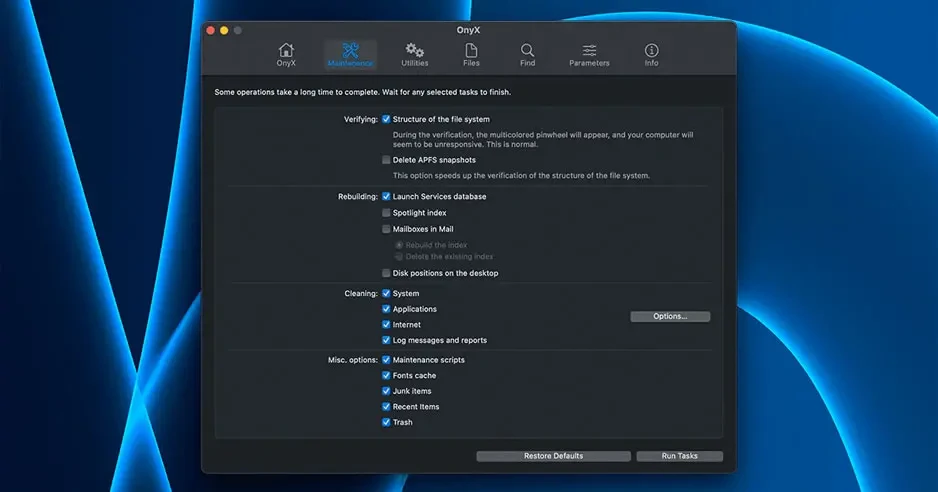Select the Maintenance wrench icon
Screen dimensions: 938x492
click(350, 54)
